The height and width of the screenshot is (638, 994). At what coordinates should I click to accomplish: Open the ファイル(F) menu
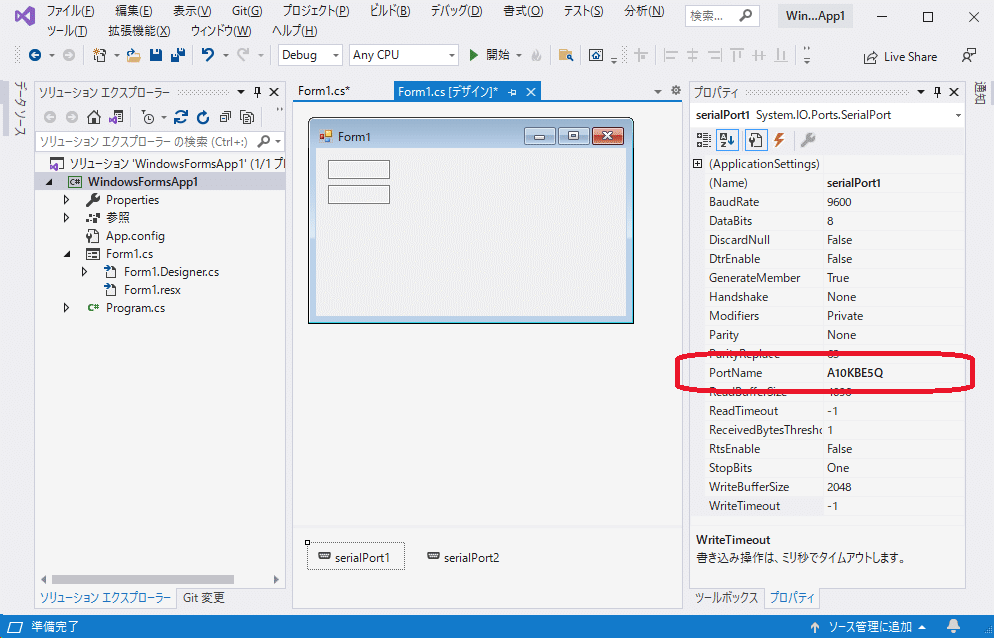coord(70,11)
